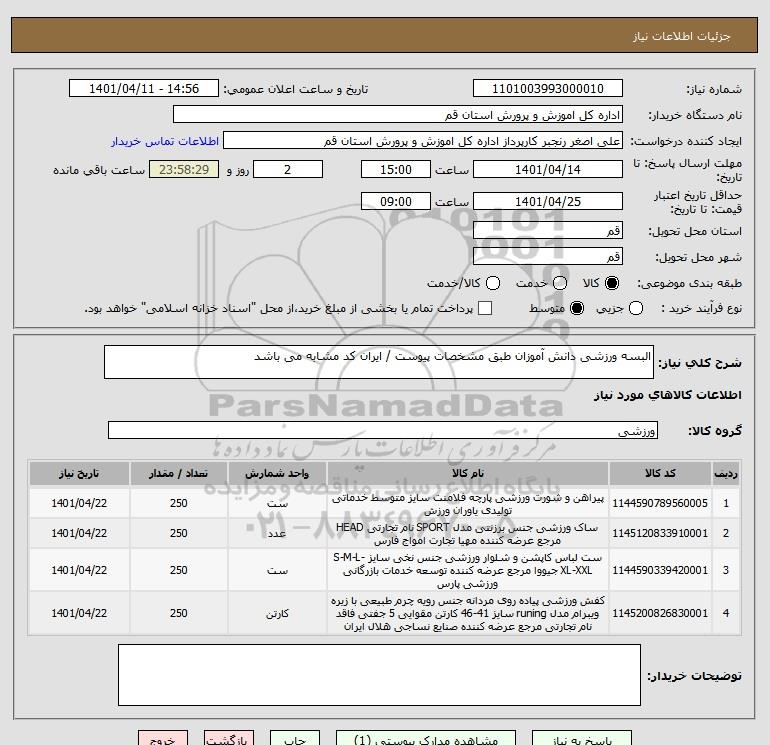Select the جزیی purchase type radio
This screenshot has height=745, width=770.
click(x=636, y=308)
